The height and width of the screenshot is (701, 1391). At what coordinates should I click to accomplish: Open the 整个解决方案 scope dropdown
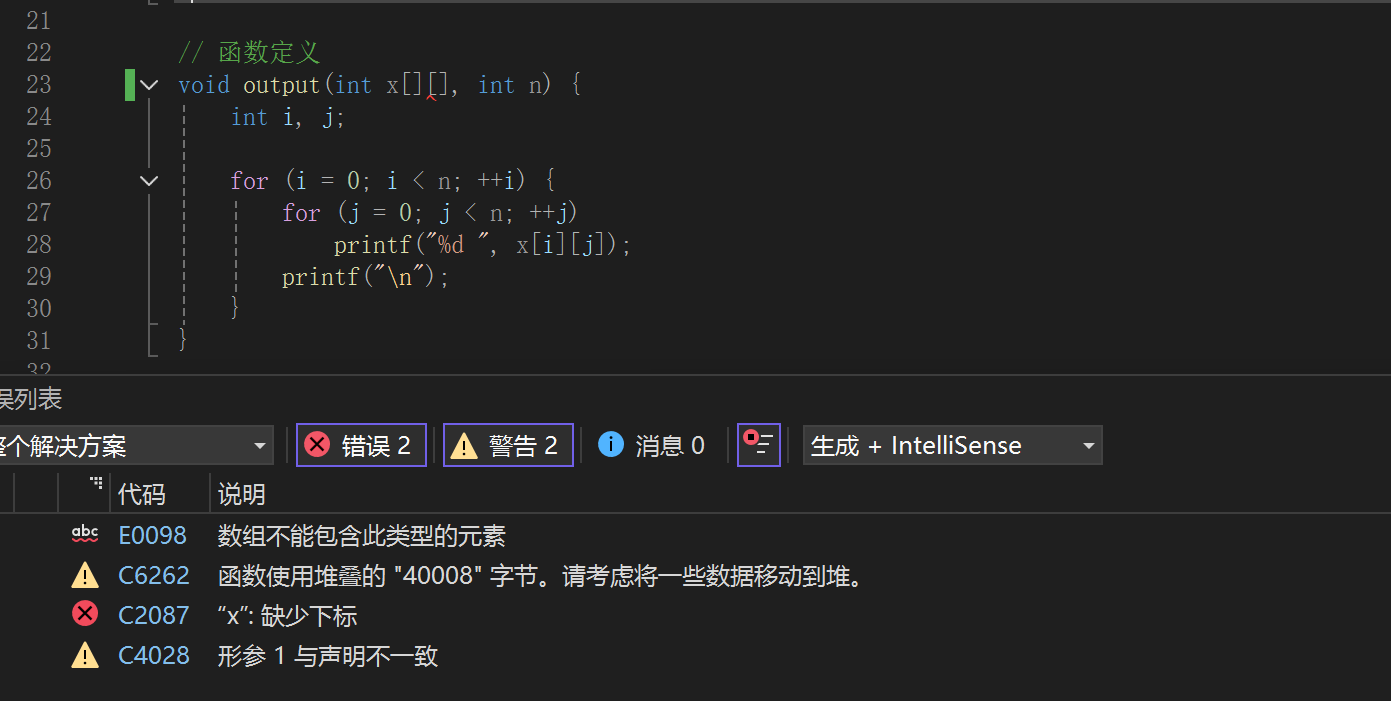tap(135, 445)
